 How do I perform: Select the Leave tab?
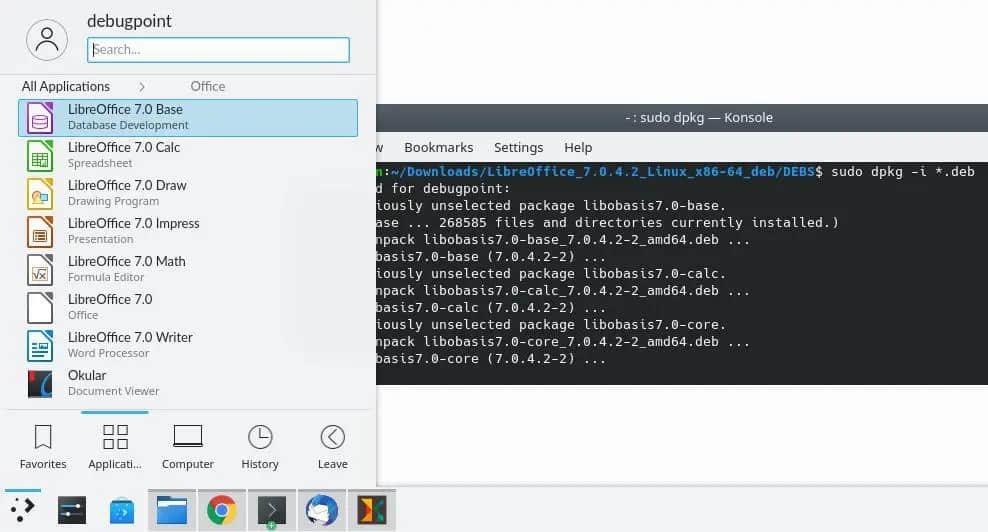click(x=332, y=446)
